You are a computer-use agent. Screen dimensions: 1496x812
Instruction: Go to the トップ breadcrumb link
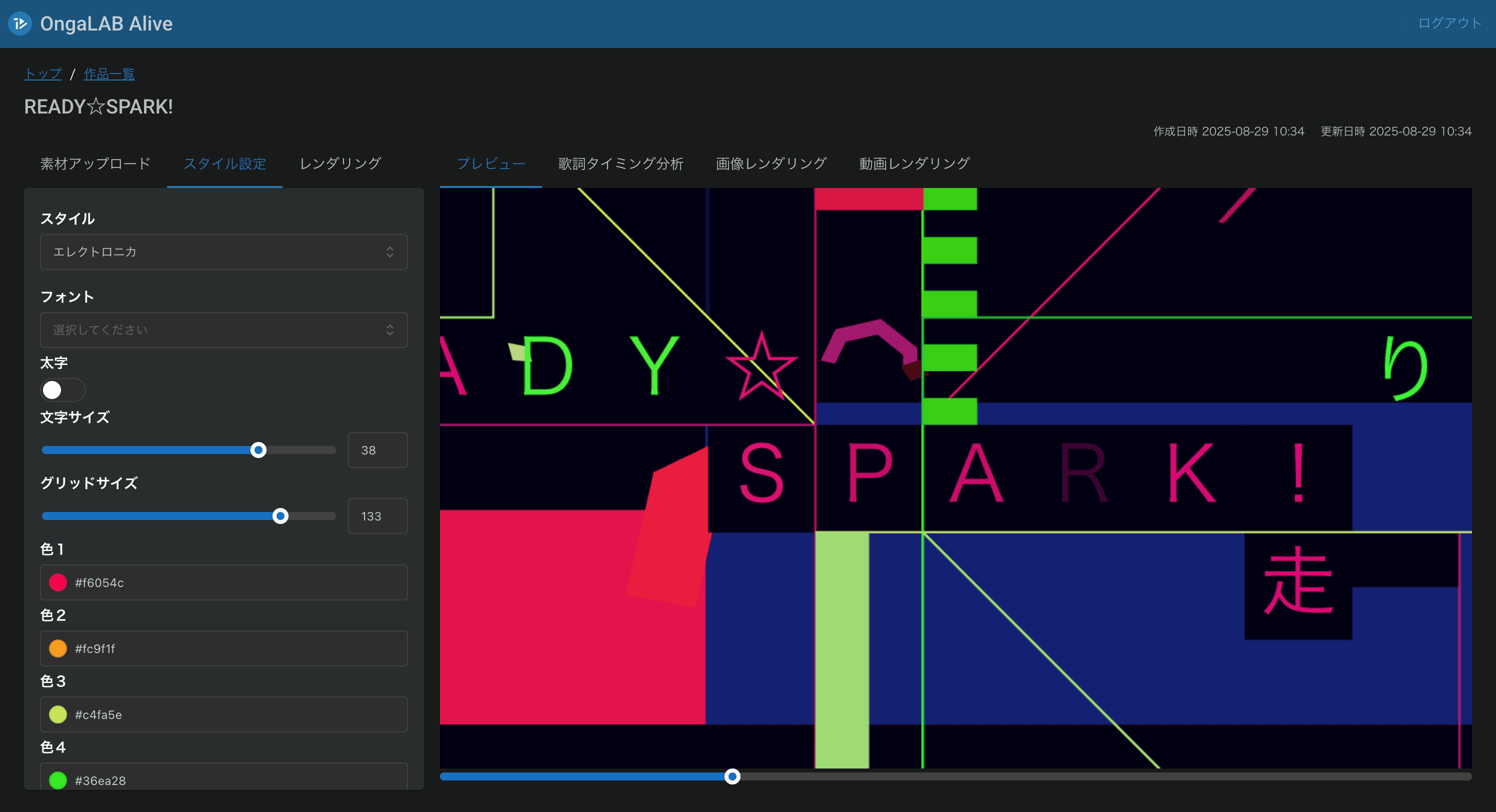[42, 74]
